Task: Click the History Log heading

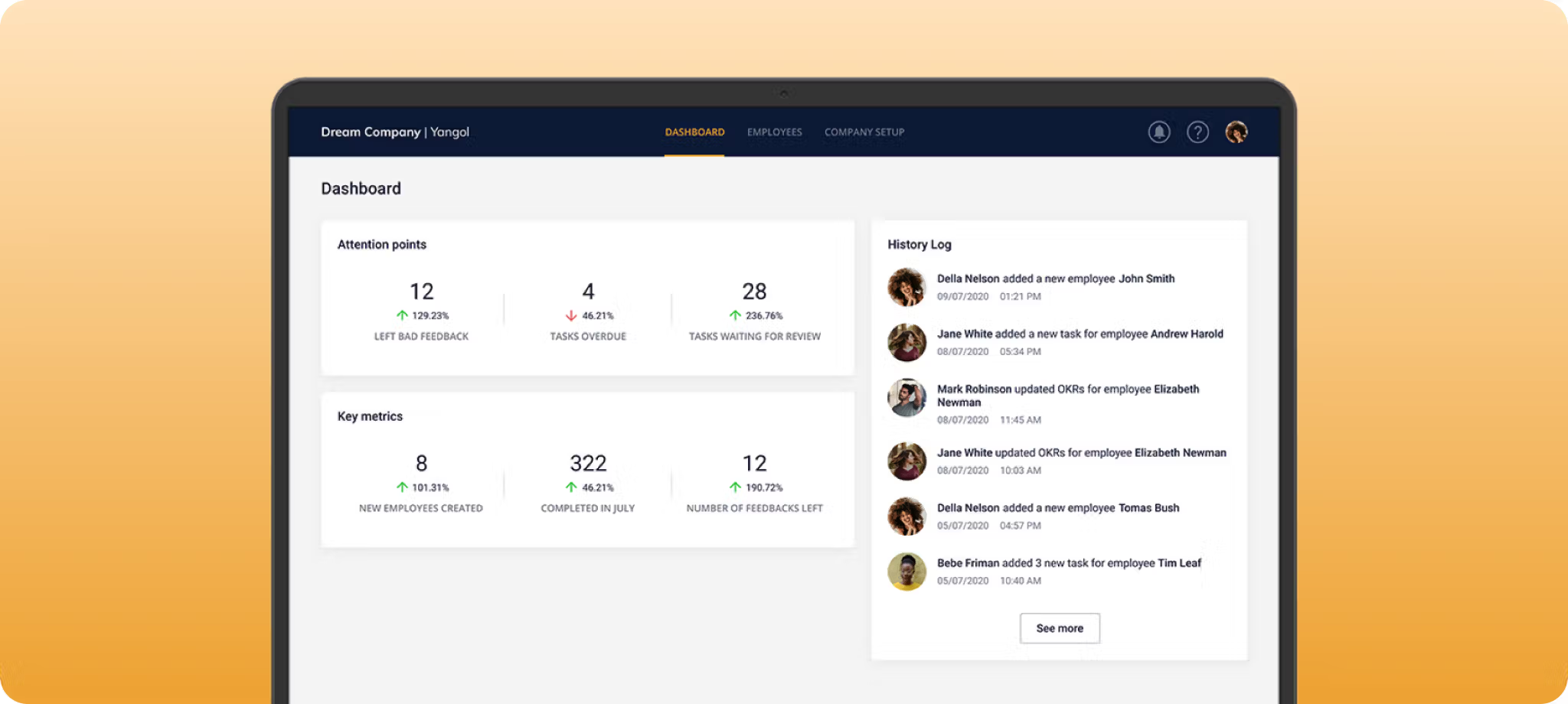Action: (920, 245)
